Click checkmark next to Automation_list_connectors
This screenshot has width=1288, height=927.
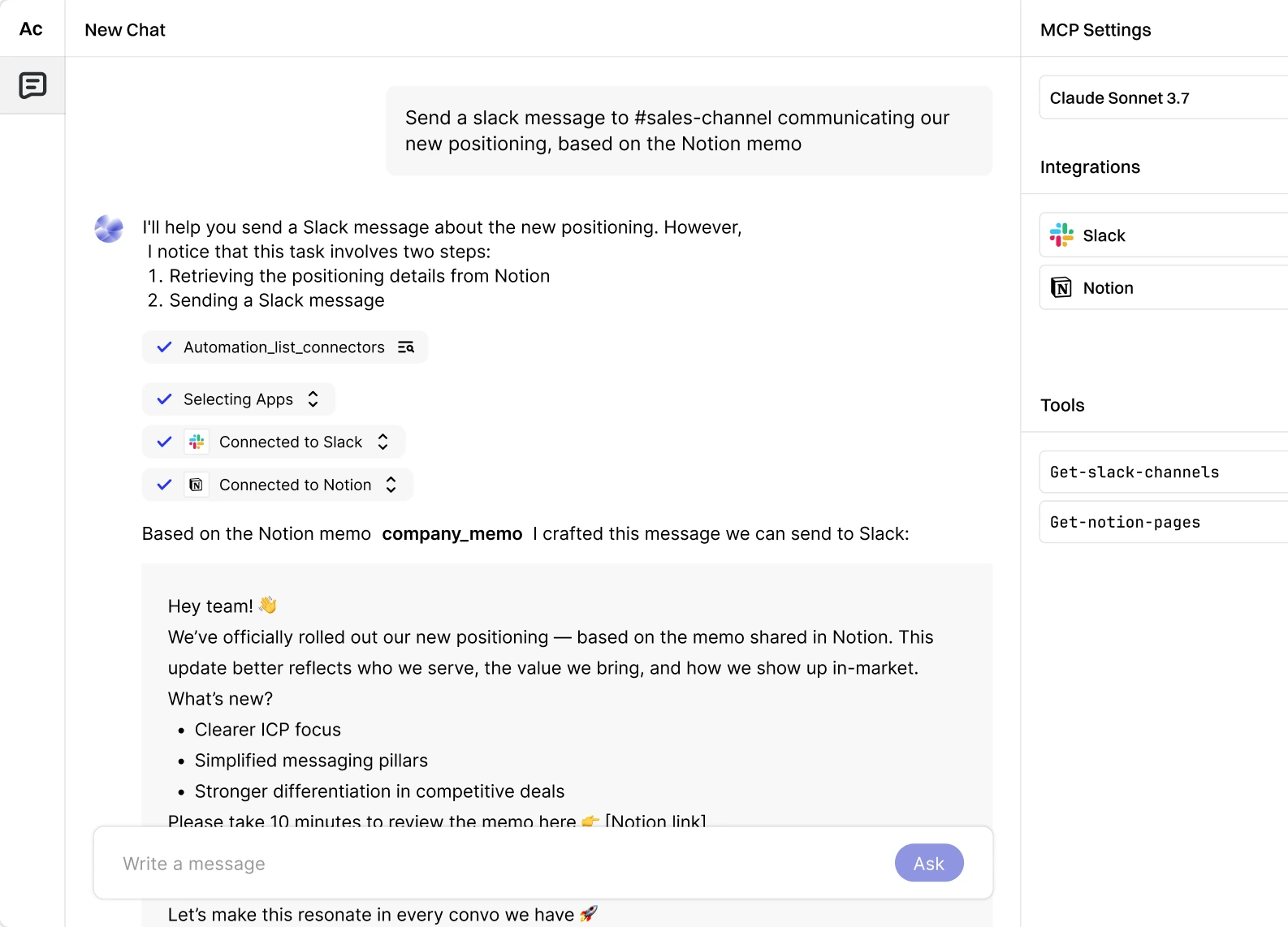tap(164, 347)
